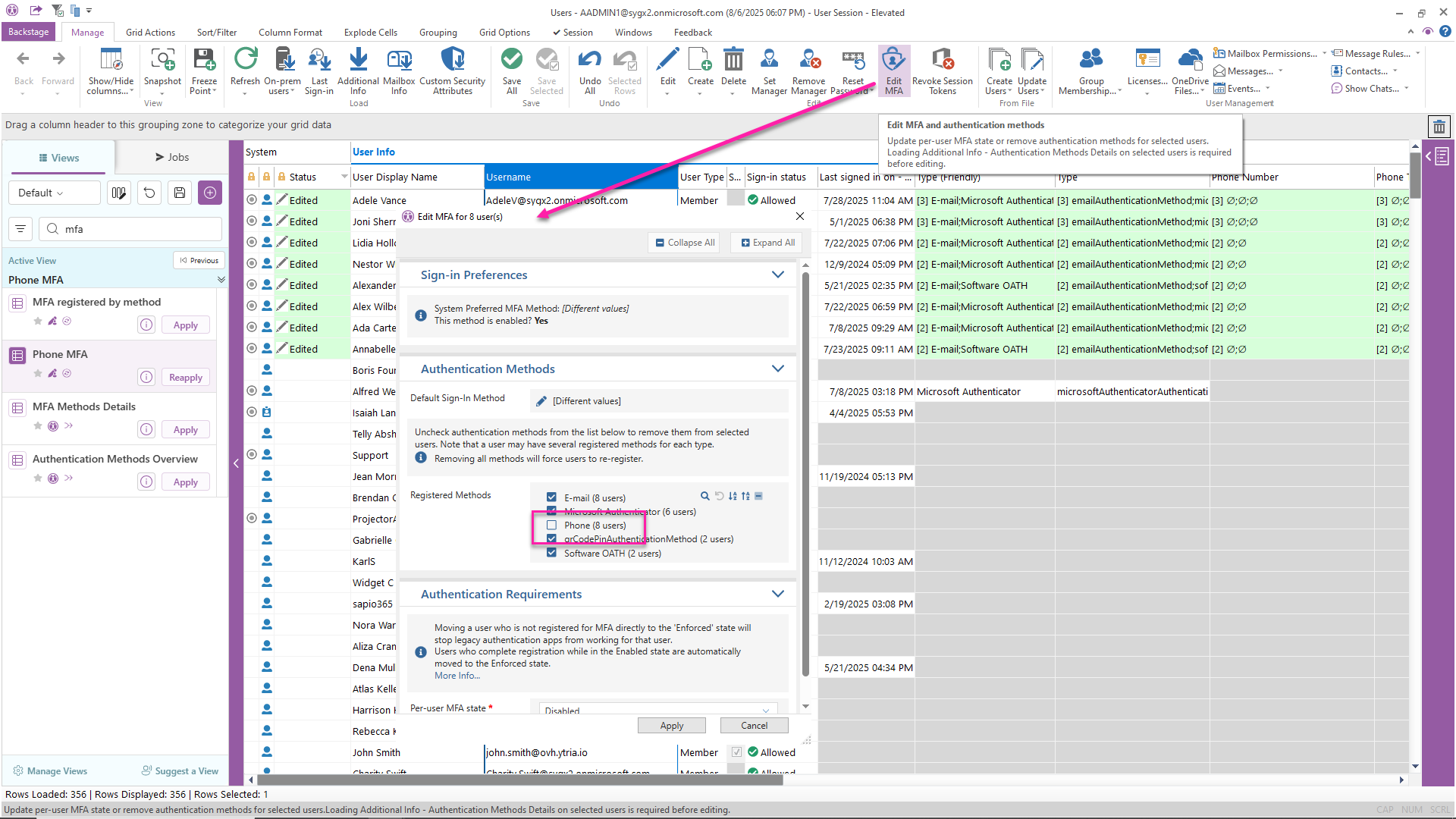Switch to Grid Actions tab
The width and height of the screenshot is (1456, 819).
150,32
